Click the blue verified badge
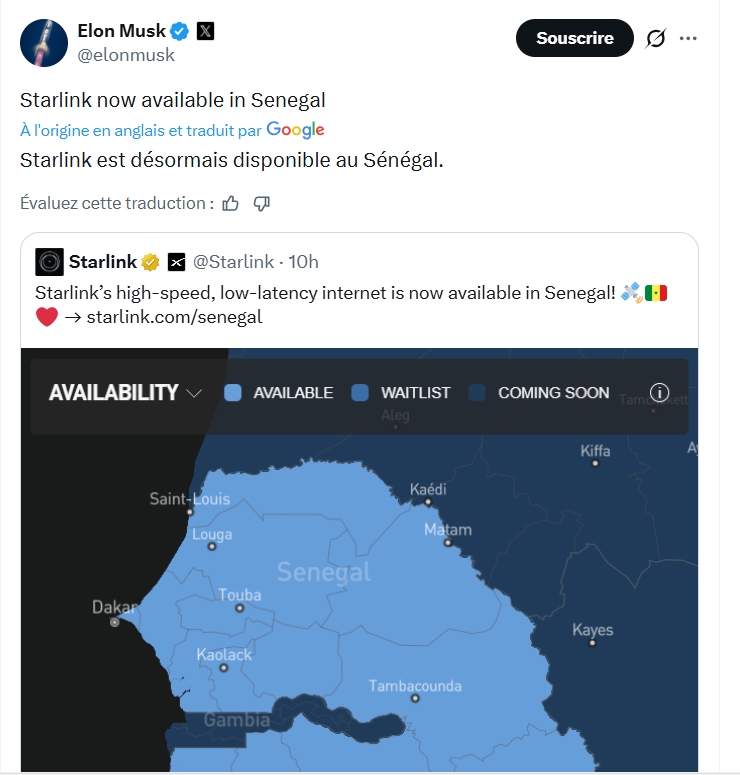740x775 pixels. 179,32
